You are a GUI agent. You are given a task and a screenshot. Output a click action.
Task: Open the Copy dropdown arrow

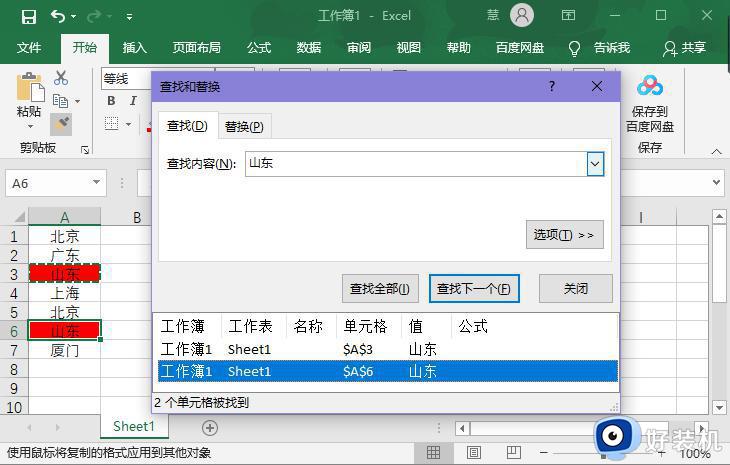click(x=77, y=101)
